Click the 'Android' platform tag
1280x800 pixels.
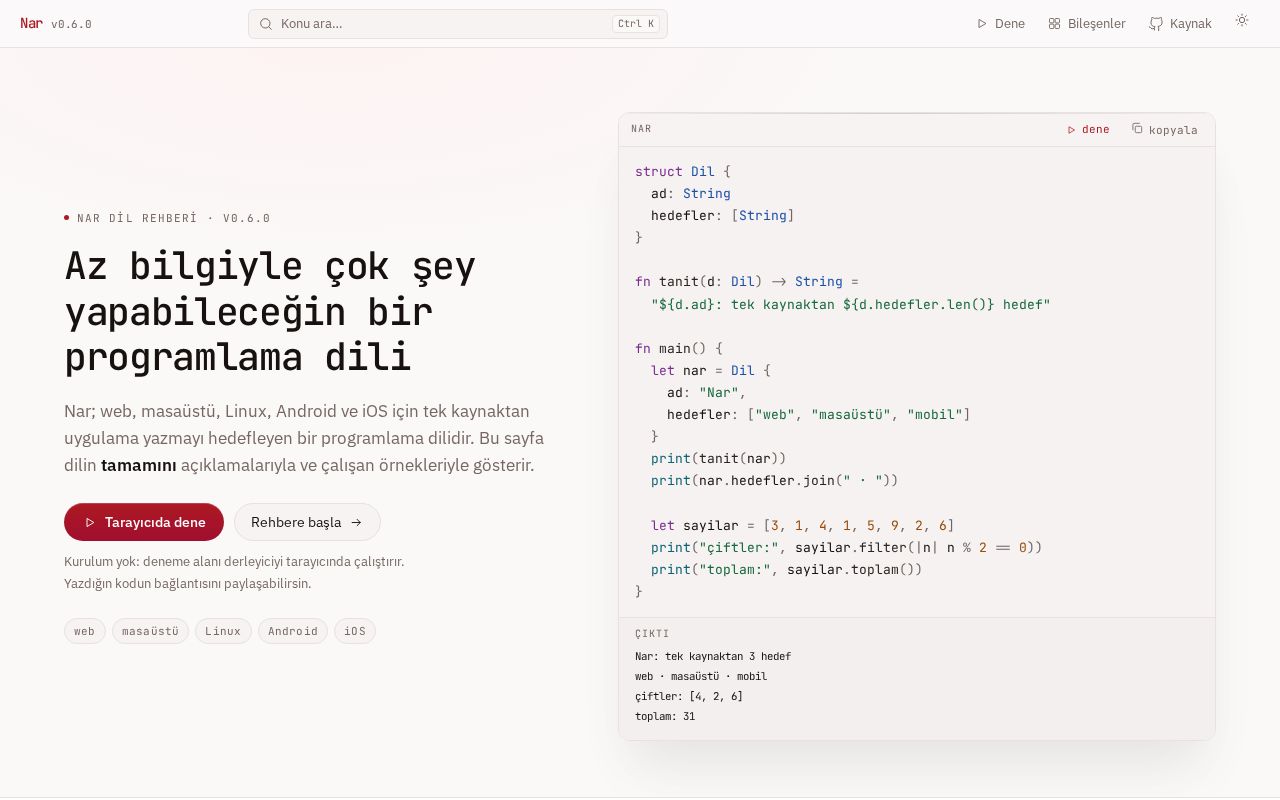click(x=293, y=631)
